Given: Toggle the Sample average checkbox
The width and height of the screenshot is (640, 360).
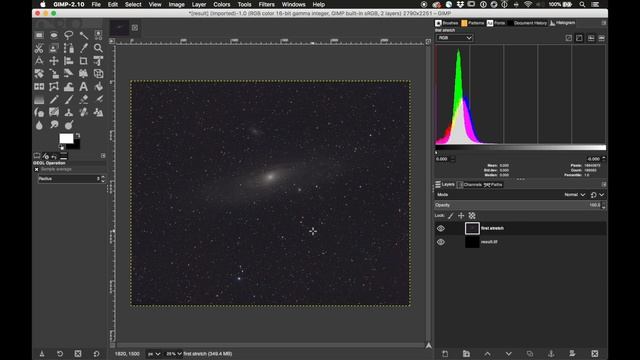Looking at the screenshot, I should click(x=36, y=169).
